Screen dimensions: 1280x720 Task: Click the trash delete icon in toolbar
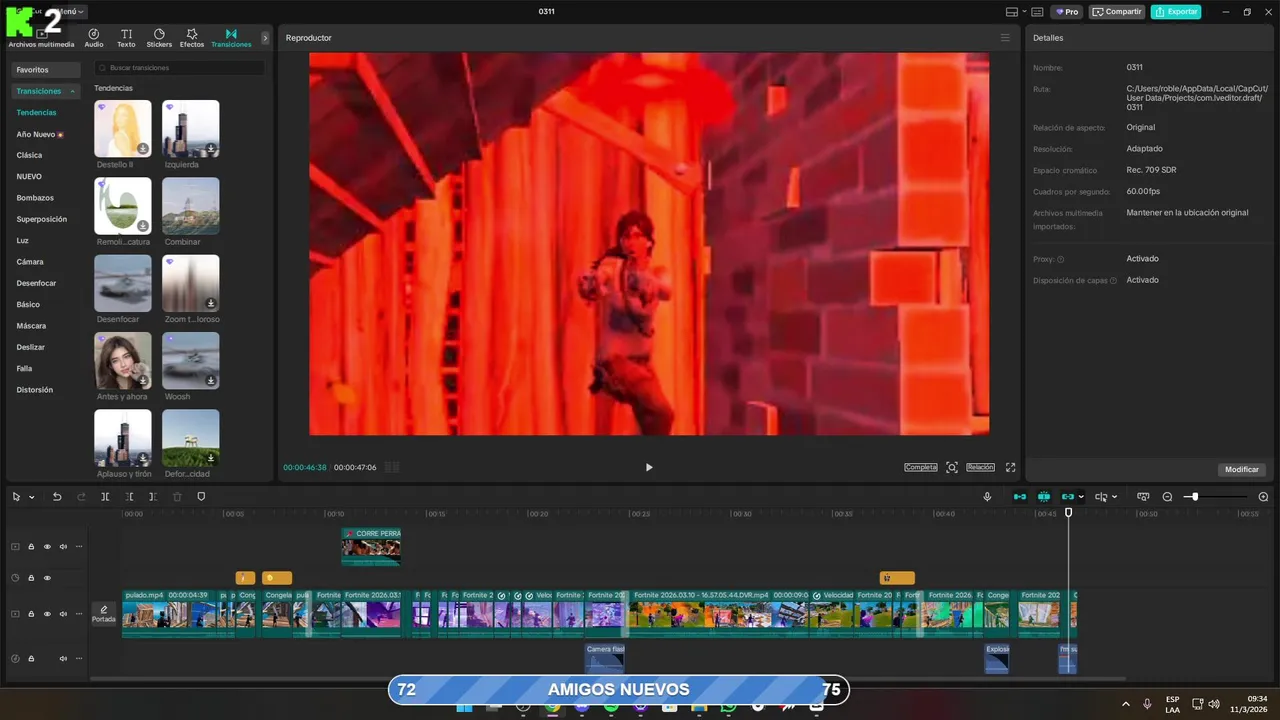[177, 497]
